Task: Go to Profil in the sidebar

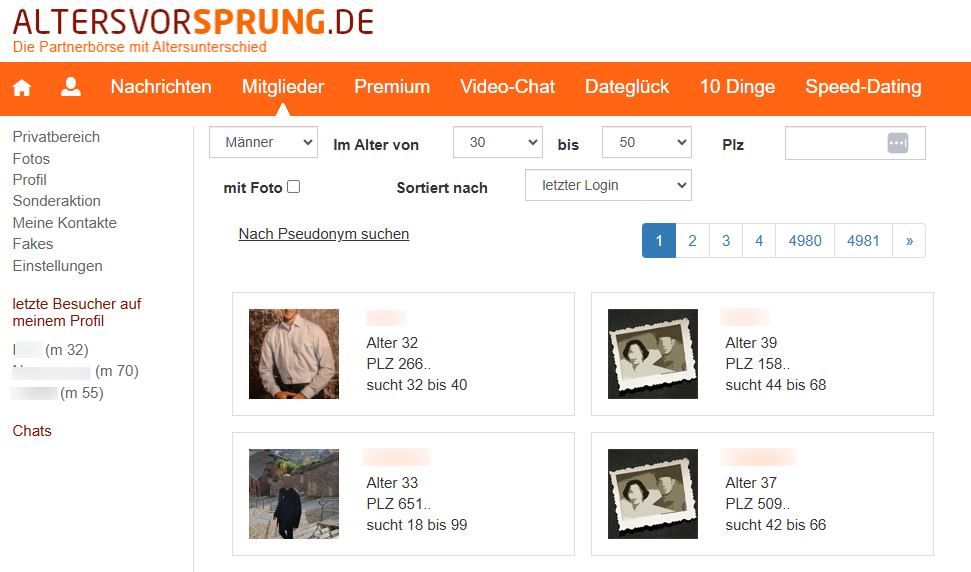Action: 30,180
